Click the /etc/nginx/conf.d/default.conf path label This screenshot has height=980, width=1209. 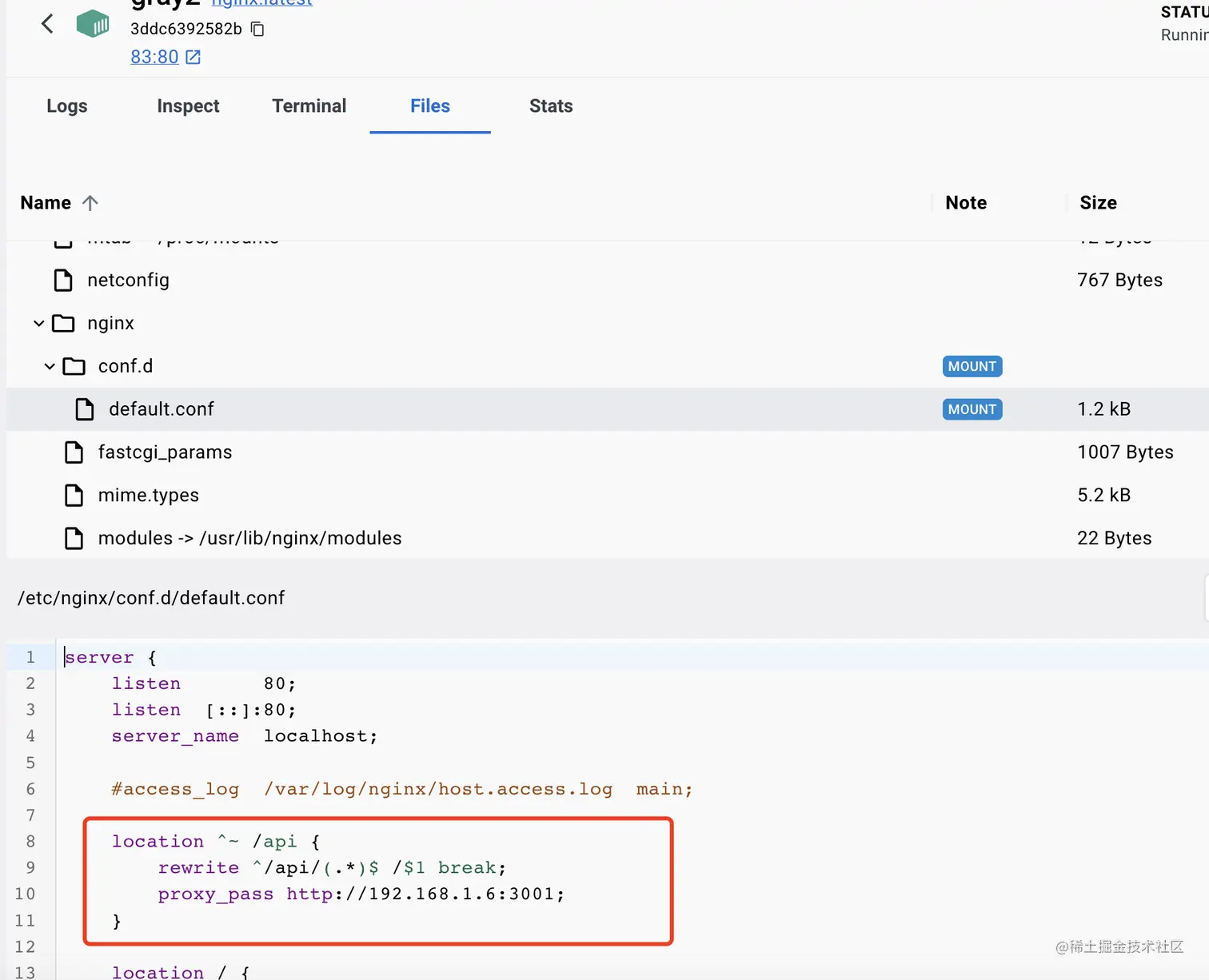[x=151, y=598]
